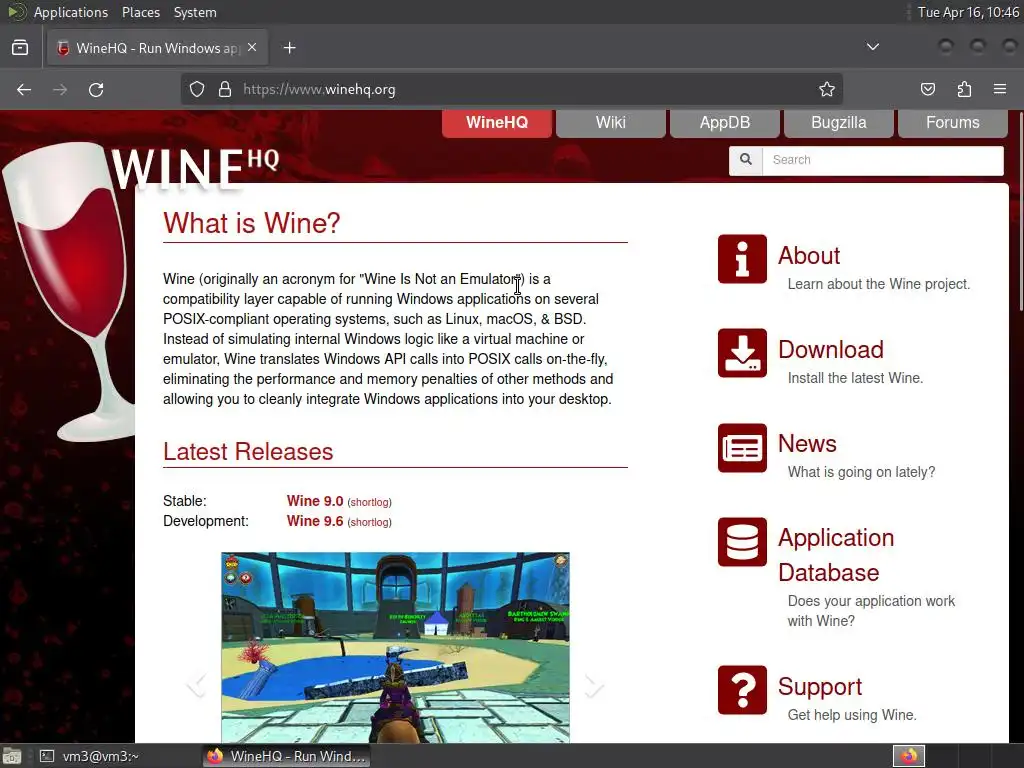The width and height of the screenshot is (1024, 768).
Task: Click the Firefox icon in the bottom-right tray
Action: click(x=909, y=756)
